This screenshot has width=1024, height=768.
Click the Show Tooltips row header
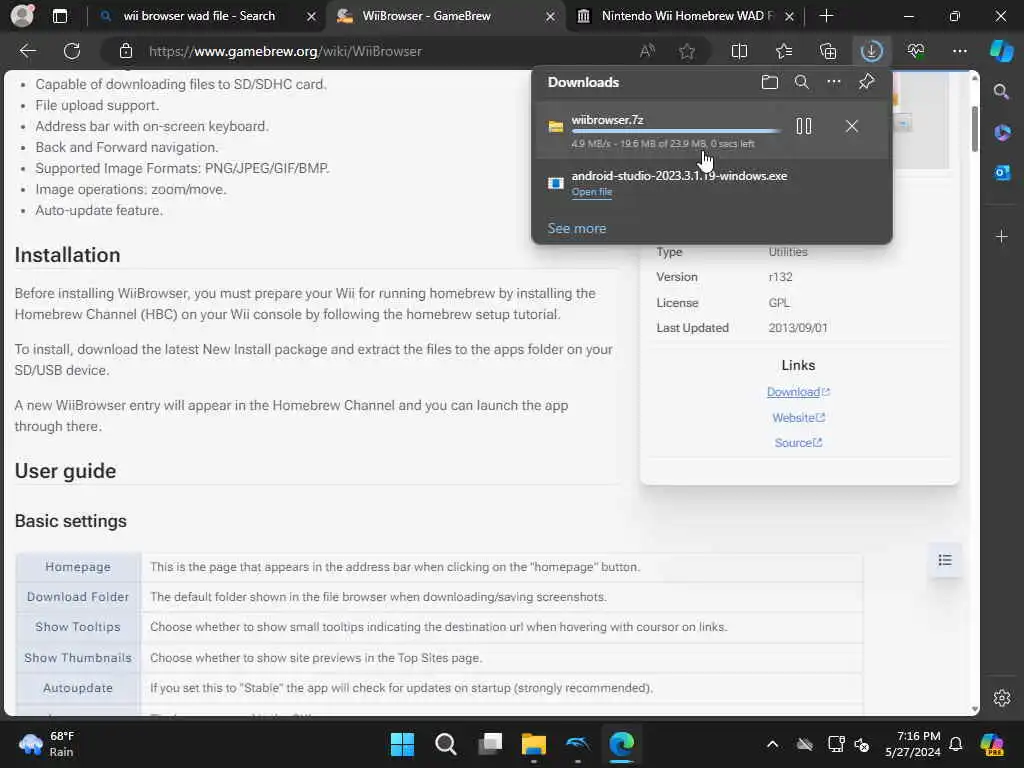tap(78, 627)
